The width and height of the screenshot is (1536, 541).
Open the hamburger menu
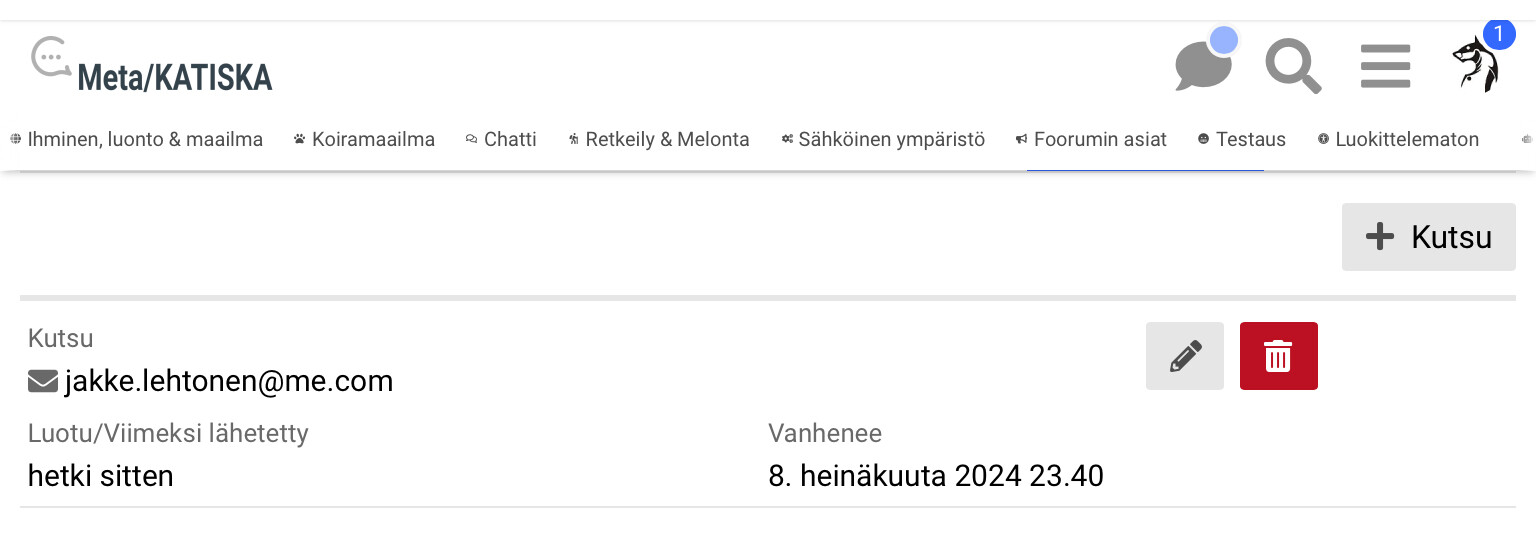coord(1385,66)
